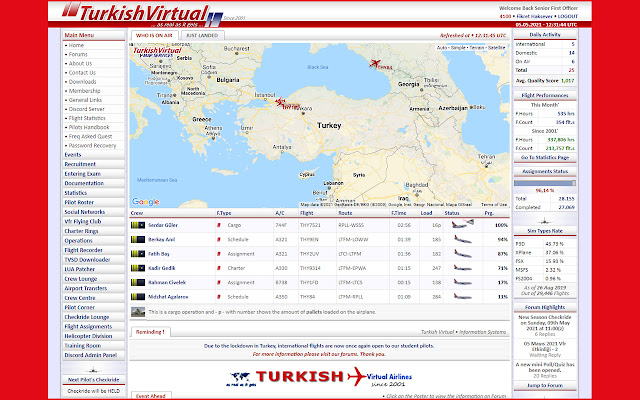
Task: Open the New Season Checkride forum highlight
Action: click(545, 323)
